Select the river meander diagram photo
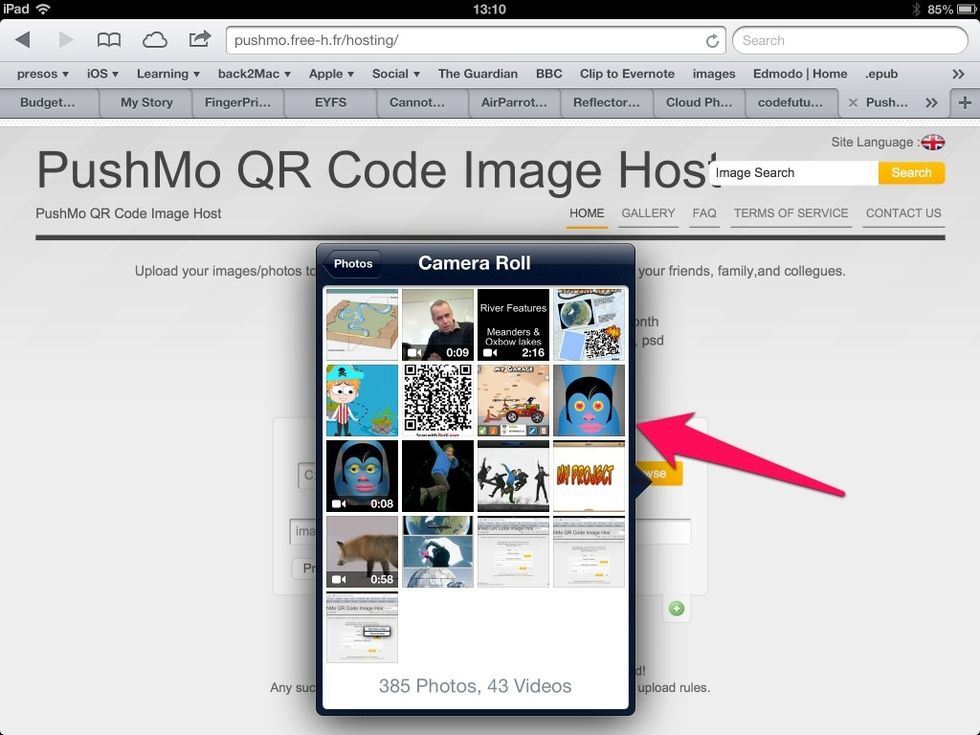The height and width of the screenshot is (735, 980). pyautogui.click(x=362, y=324)
